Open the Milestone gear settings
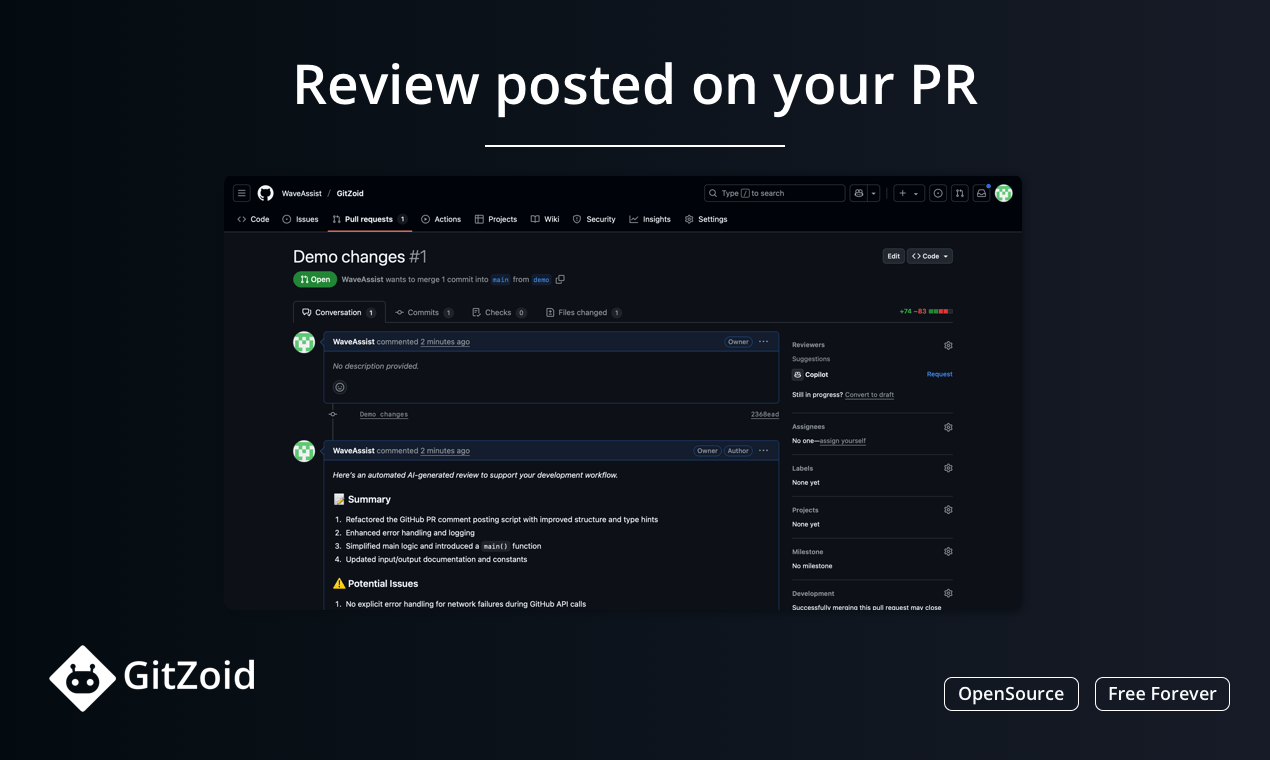The image size is (1270, 760). click(x=948, y=551)
